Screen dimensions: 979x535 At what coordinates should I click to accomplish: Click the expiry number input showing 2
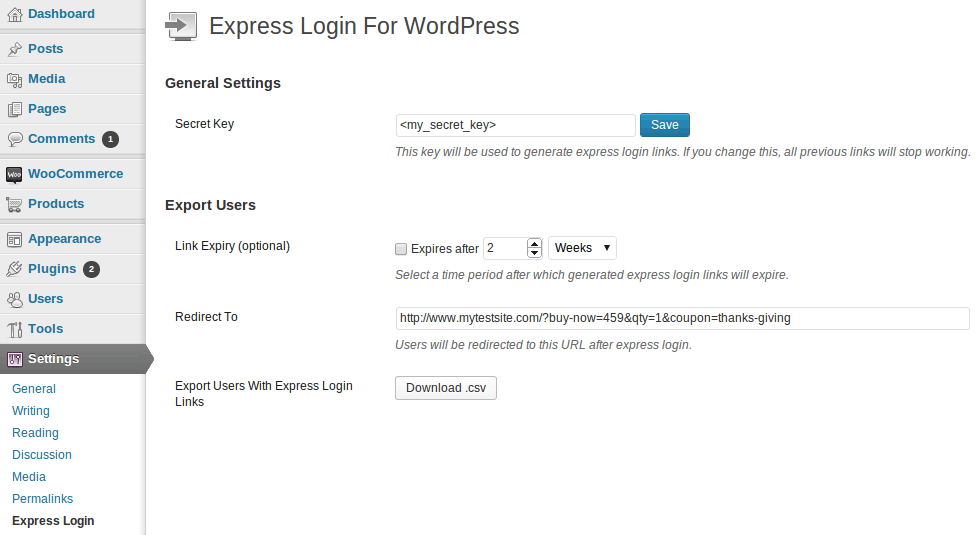[505, 248]
